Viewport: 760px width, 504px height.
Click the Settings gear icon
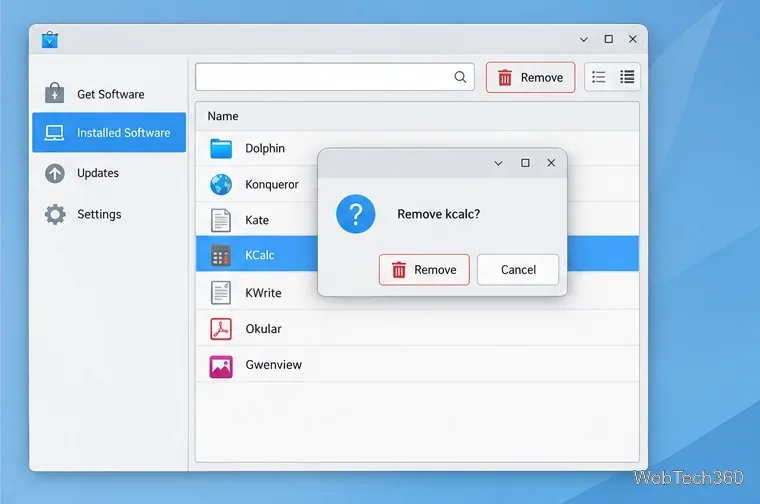coord(55,214)
